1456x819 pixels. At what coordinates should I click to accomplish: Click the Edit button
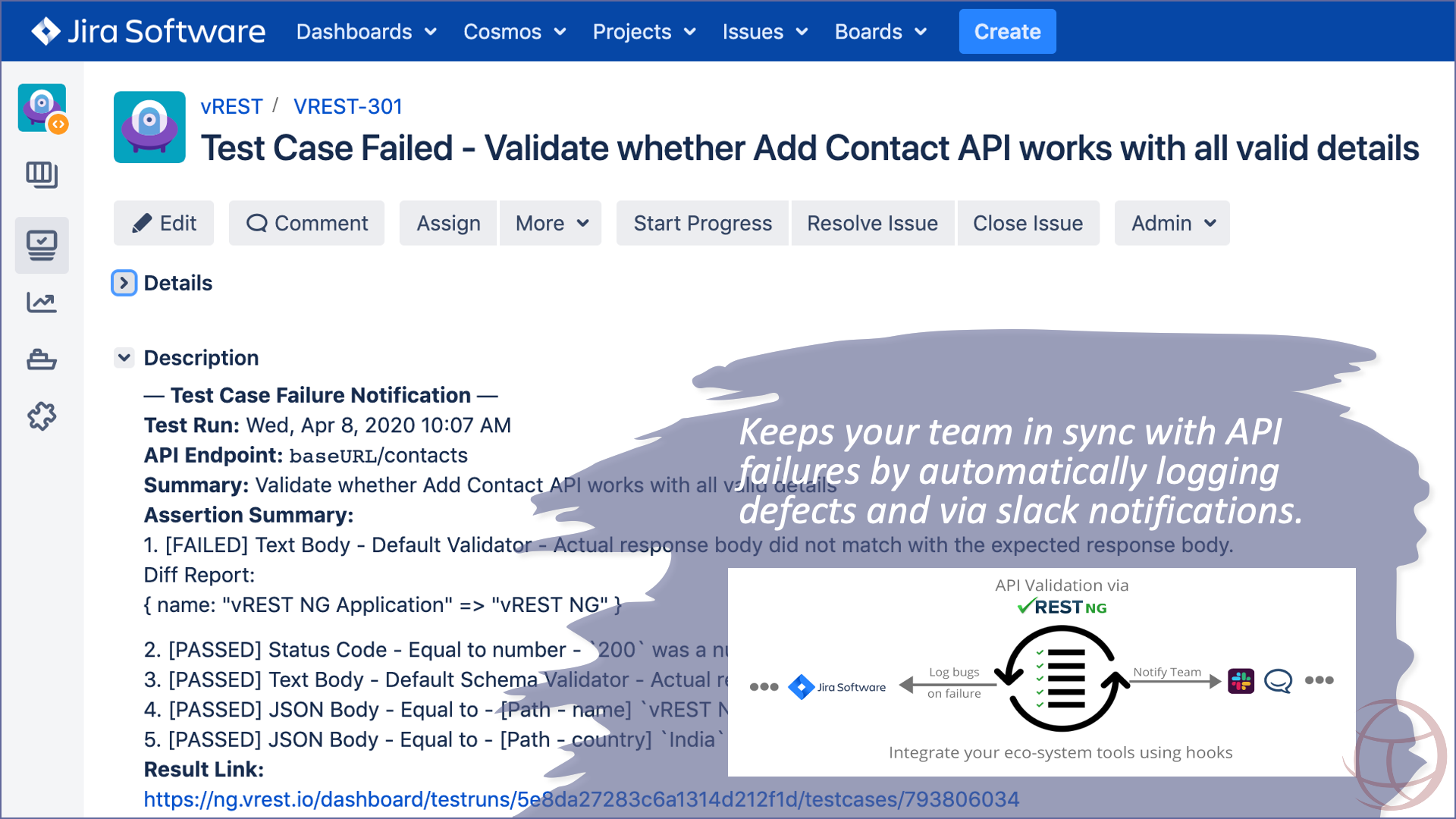click(164, 223)
